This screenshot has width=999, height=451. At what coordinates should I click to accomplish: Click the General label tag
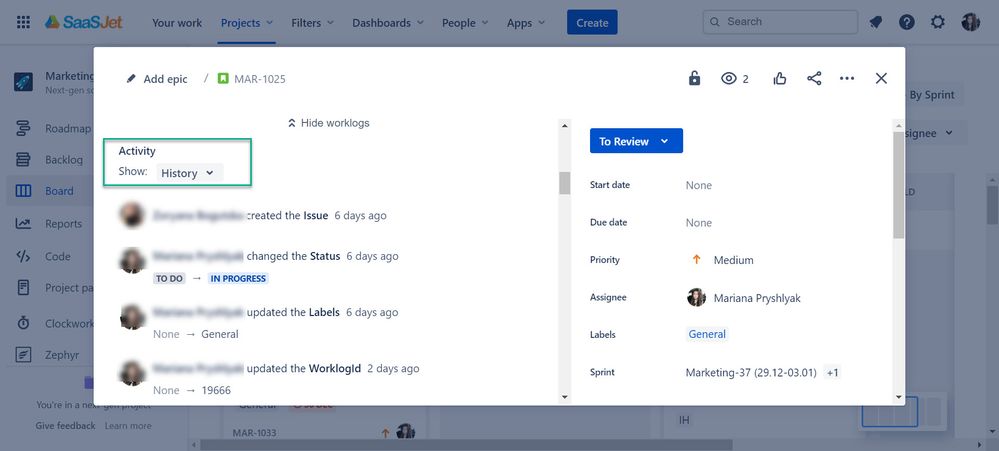pyautogui.click(x=707, y=334)
